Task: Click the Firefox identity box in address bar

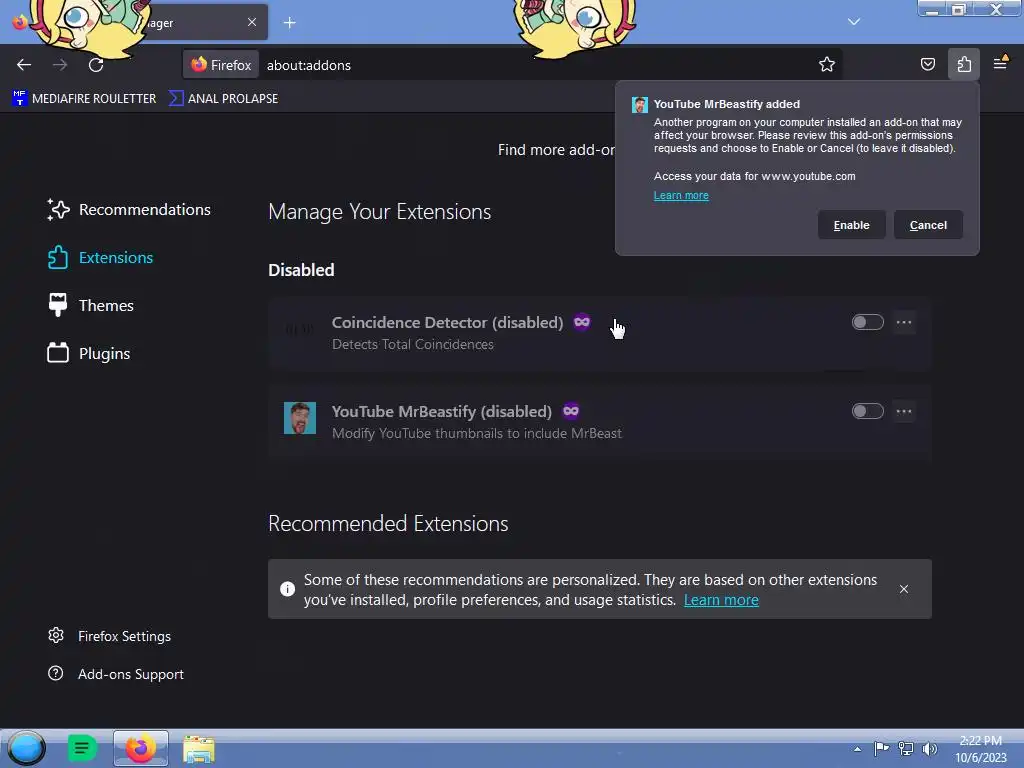Action: [x=221, y=65]
